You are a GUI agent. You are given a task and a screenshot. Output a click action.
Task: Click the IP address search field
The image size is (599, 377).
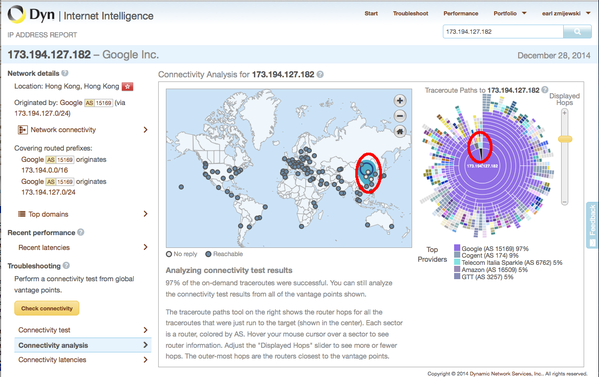point(503,32)
